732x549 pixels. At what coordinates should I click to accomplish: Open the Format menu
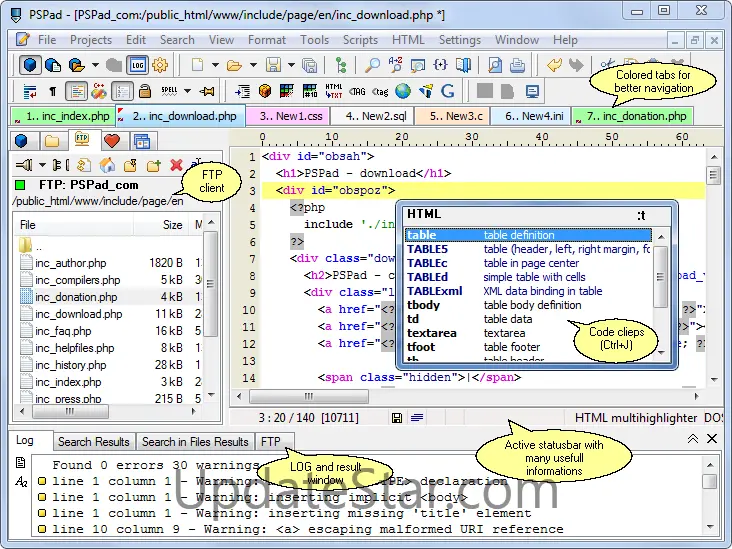click(267, 40)
